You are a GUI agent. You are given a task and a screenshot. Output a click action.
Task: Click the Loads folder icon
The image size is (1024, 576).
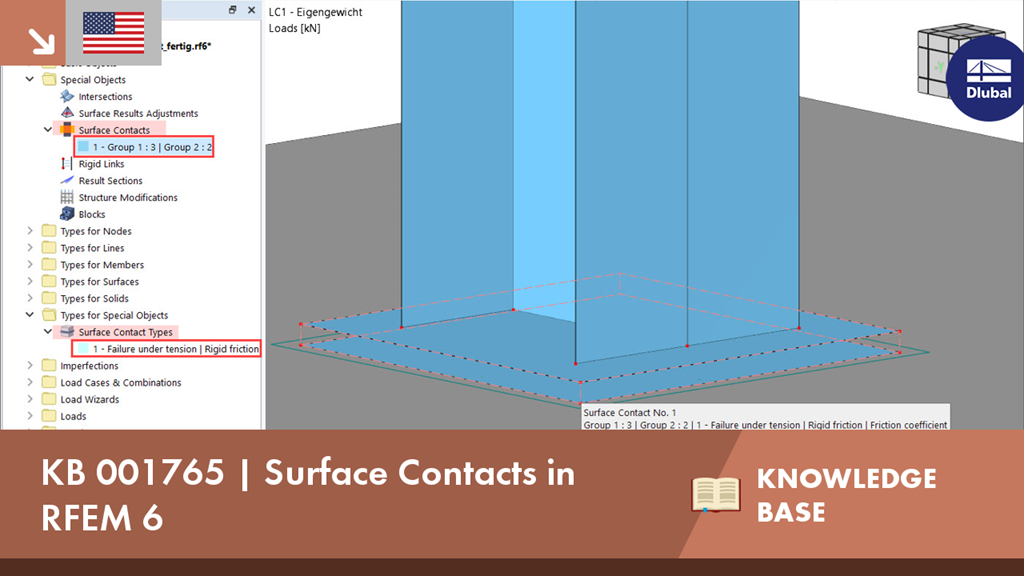tap(49, 416)
